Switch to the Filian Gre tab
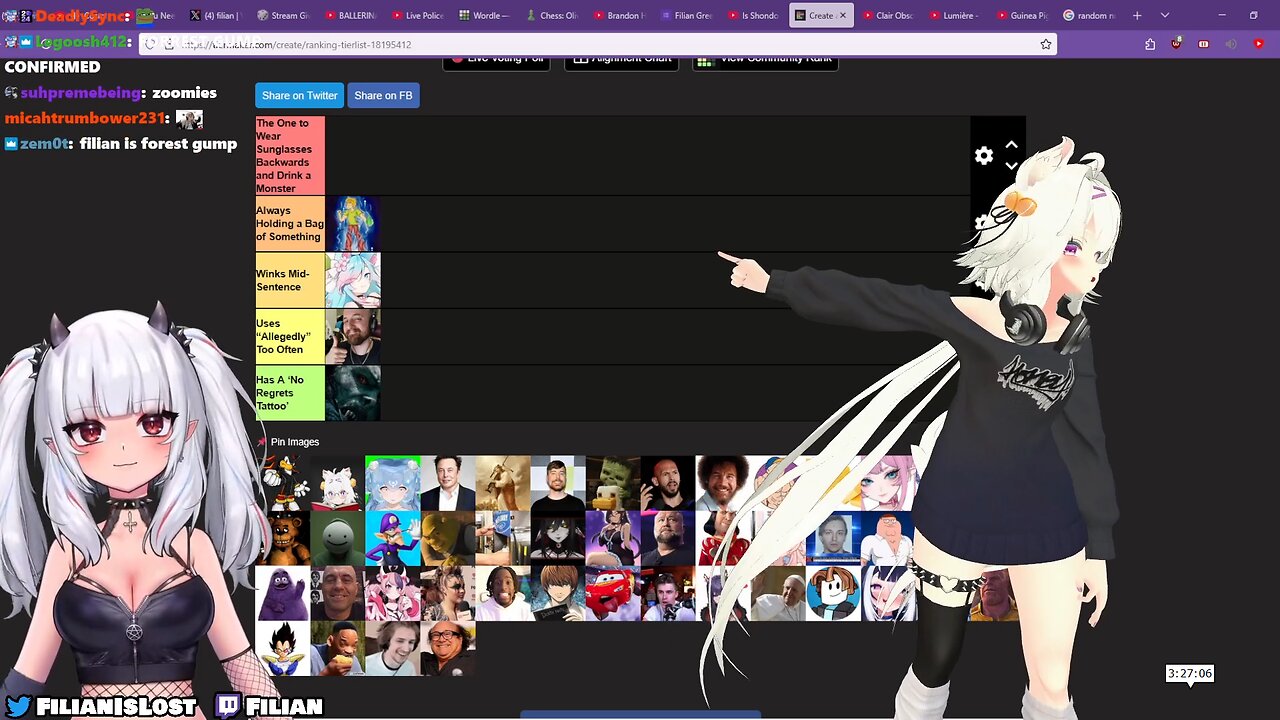 point(686,15)
